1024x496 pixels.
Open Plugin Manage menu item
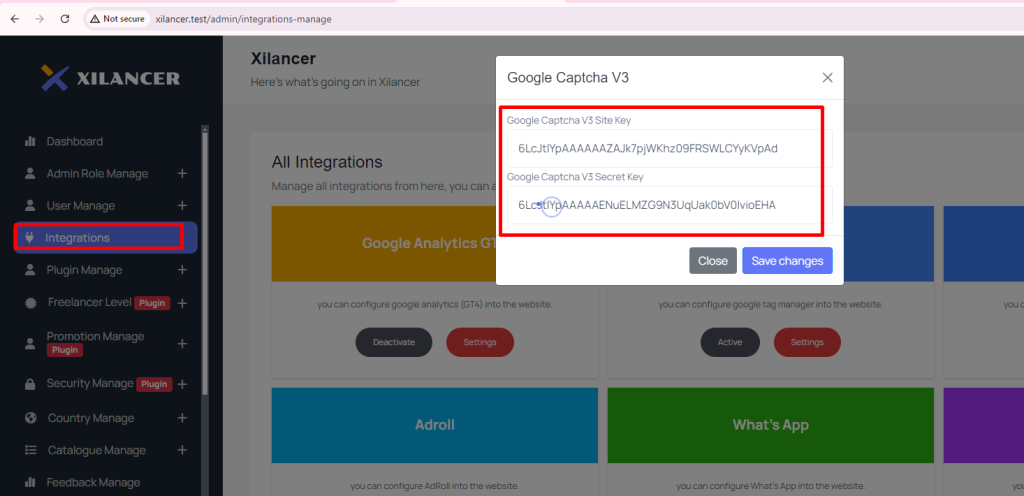84,270
